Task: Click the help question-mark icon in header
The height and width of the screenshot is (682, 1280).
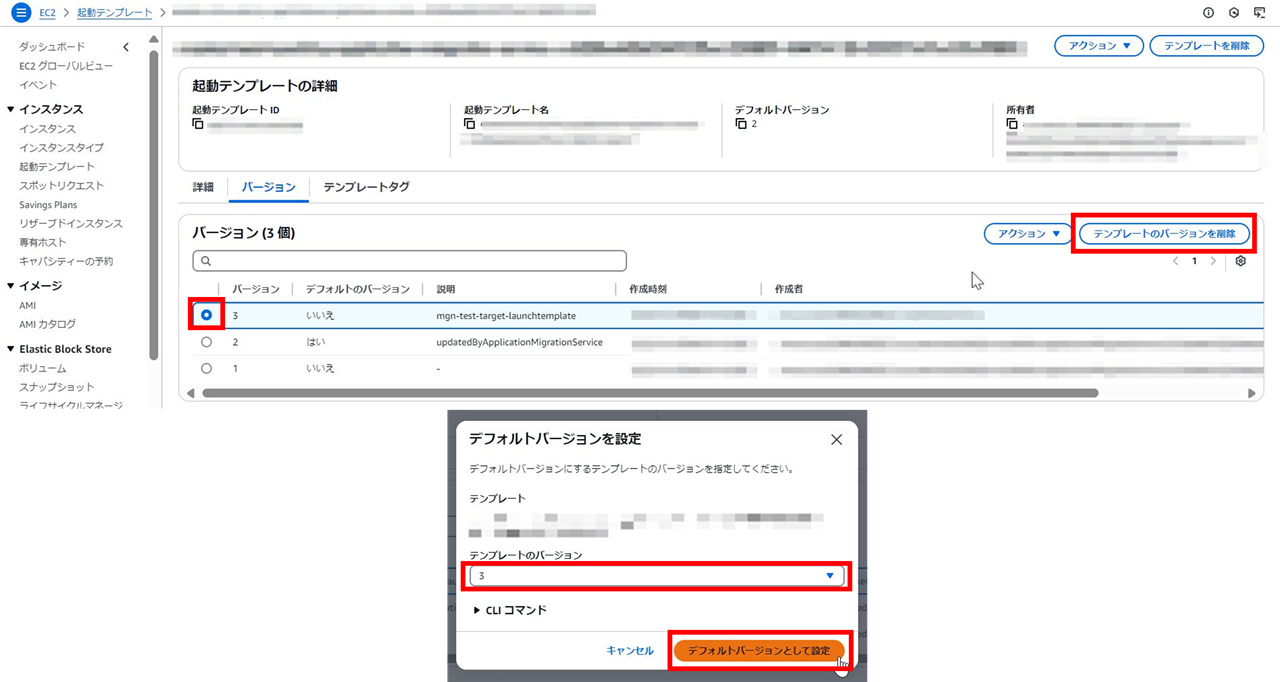Action: pos(1208,13)
